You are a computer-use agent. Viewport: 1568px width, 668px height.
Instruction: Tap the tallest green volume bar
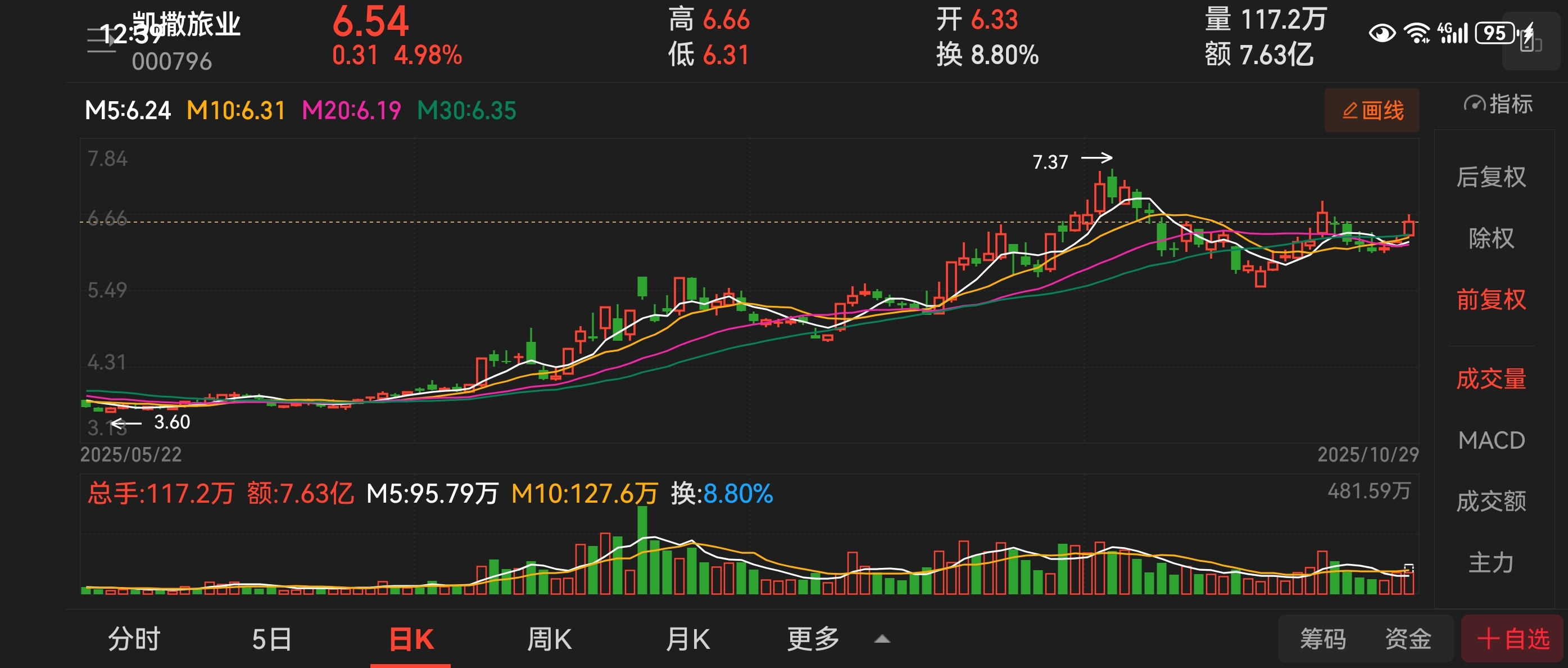pyautogui.click(x=642, y=548)
